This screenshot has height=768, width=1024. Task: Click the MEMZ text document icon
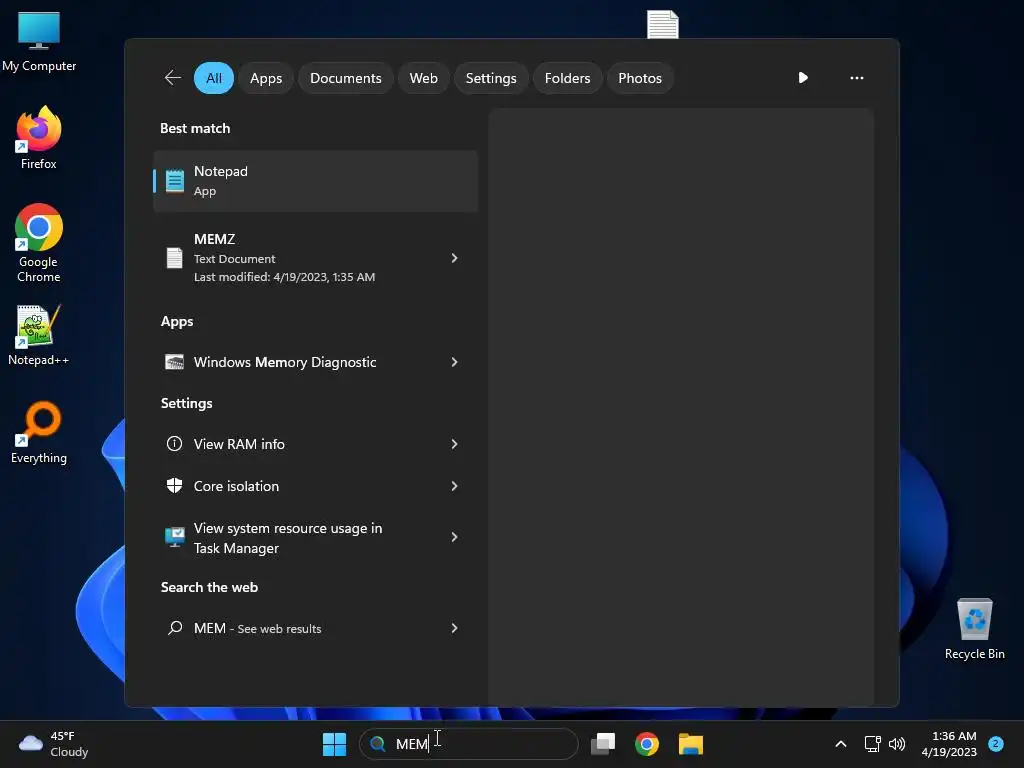tap(174, 258)
